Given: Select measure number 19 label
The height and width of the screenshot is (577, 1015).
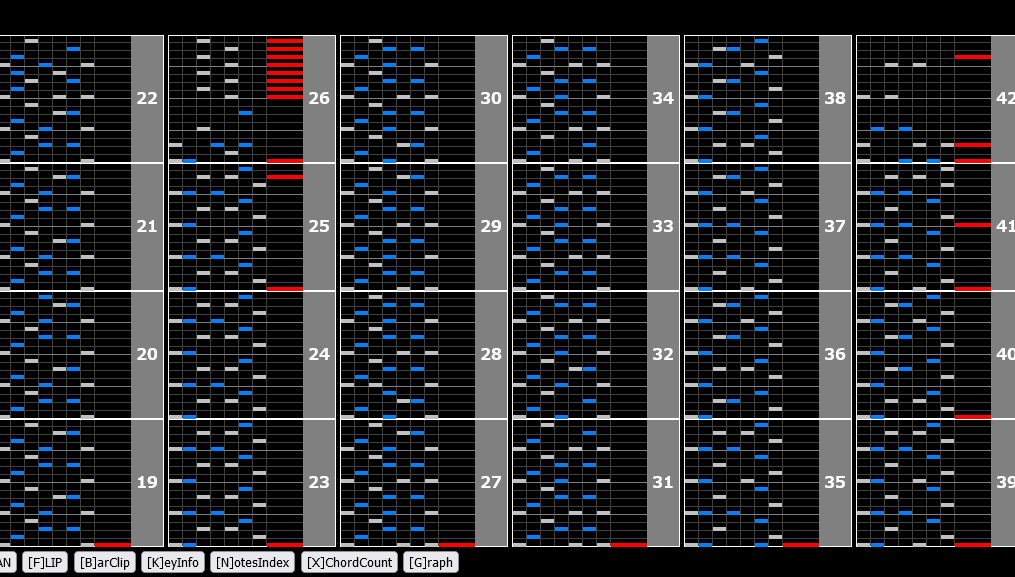Looking at the screenshot, I should (147, 482).
